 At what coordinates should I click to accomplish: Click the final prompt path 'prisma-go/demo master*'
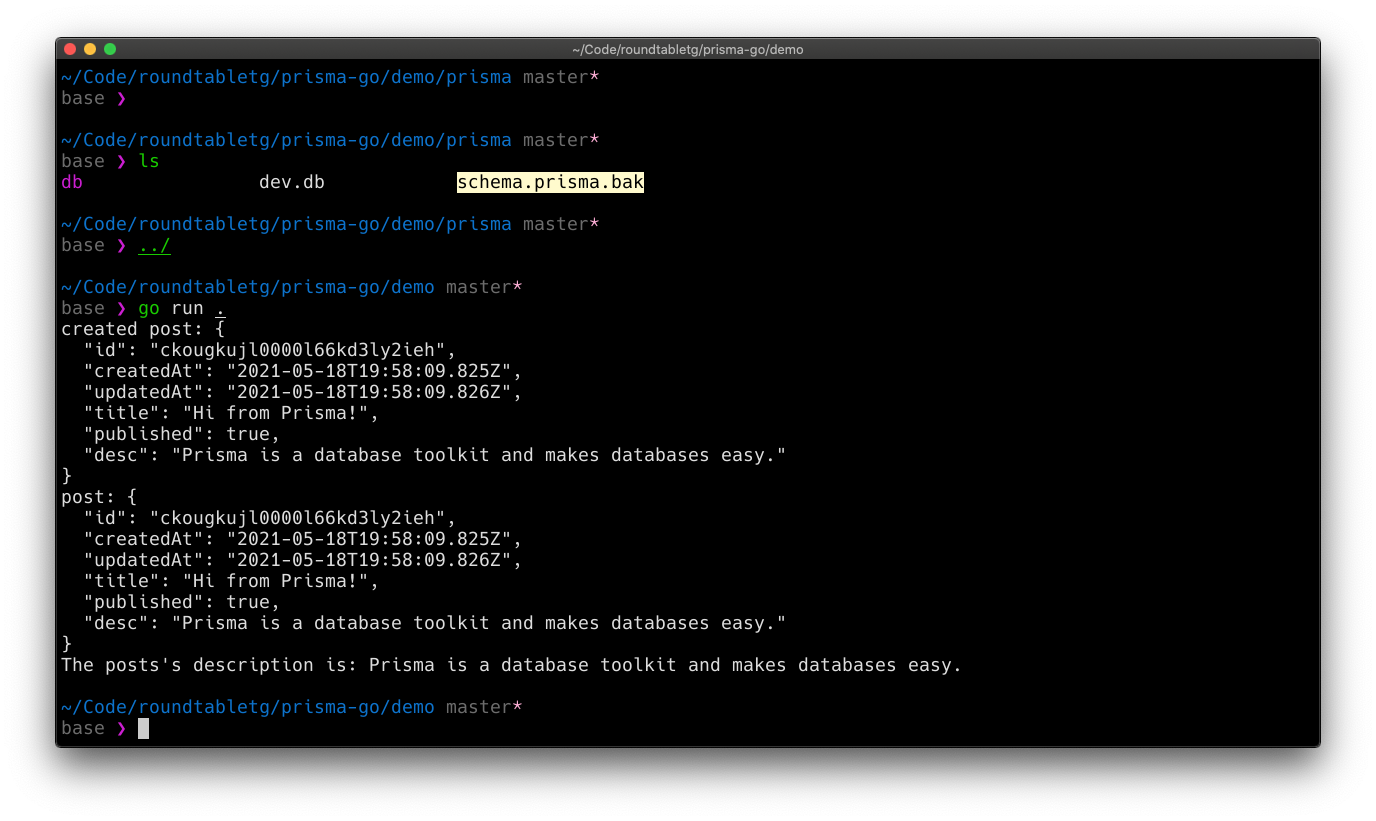tap(292, 707)
